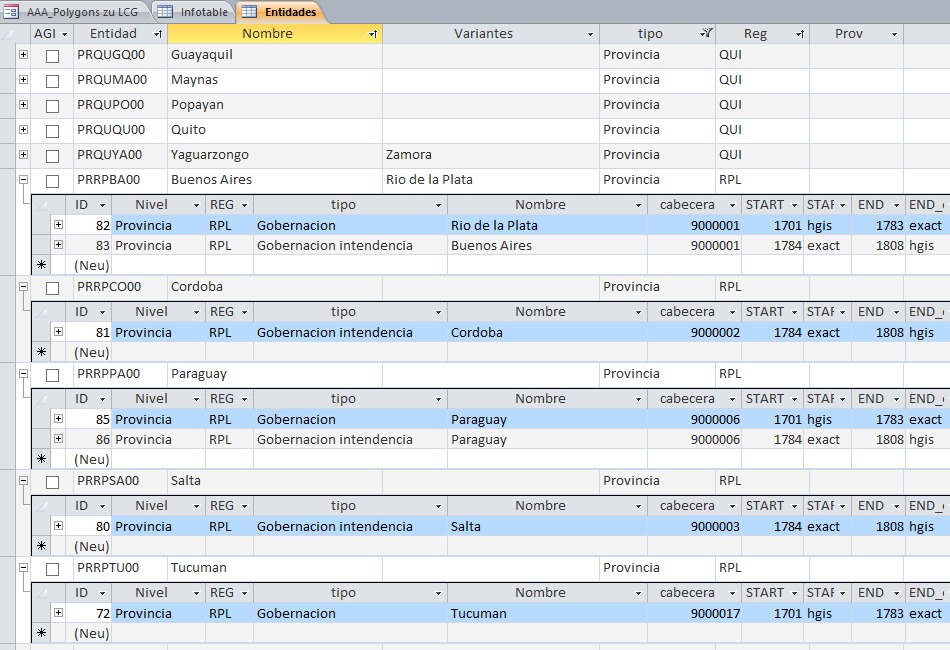Expand the ID 81 Cordoba sub-record plus icon

(x=58, y=332)
